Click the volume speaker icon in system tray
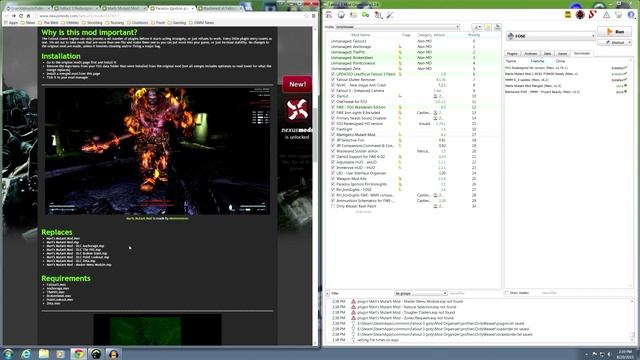 pyautogui.click(x=609, y=354)
